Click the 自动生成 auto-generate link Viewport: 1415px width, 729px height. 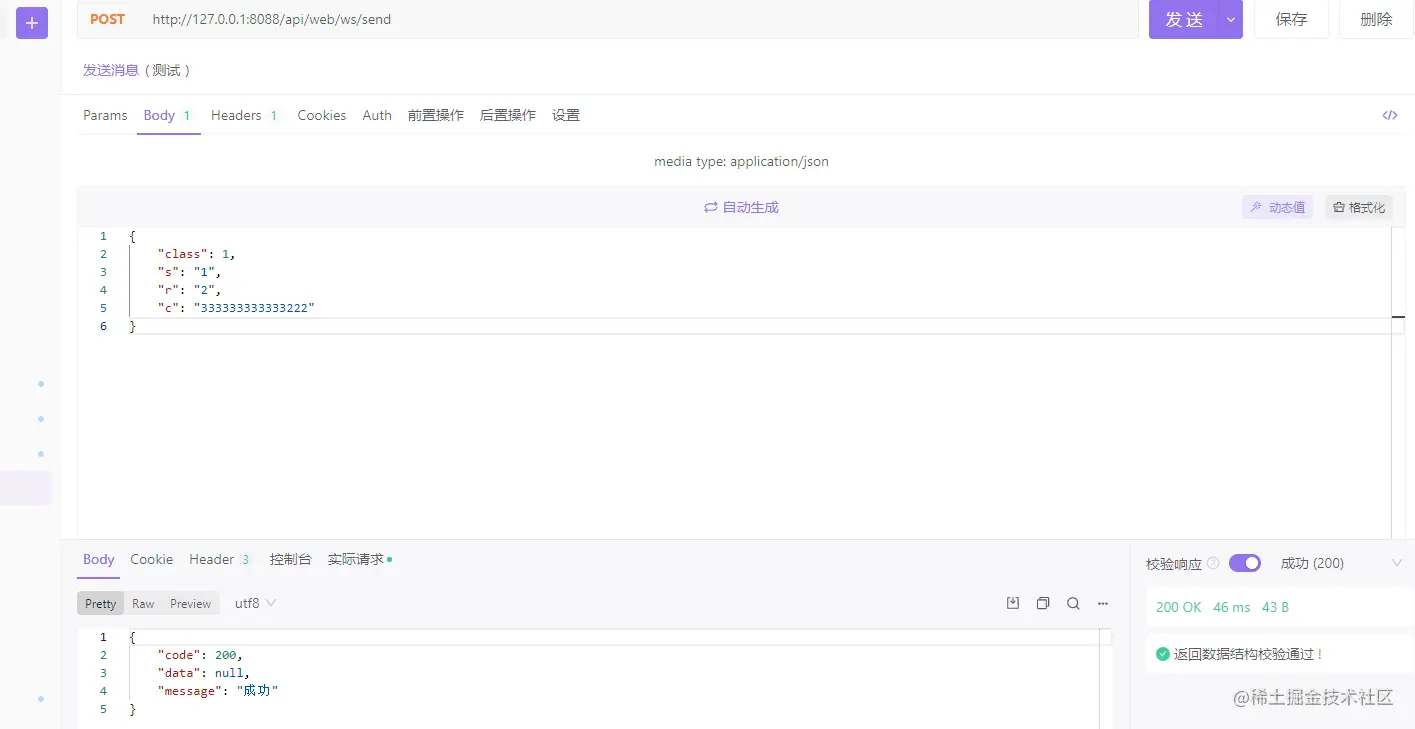click(741, 207)
